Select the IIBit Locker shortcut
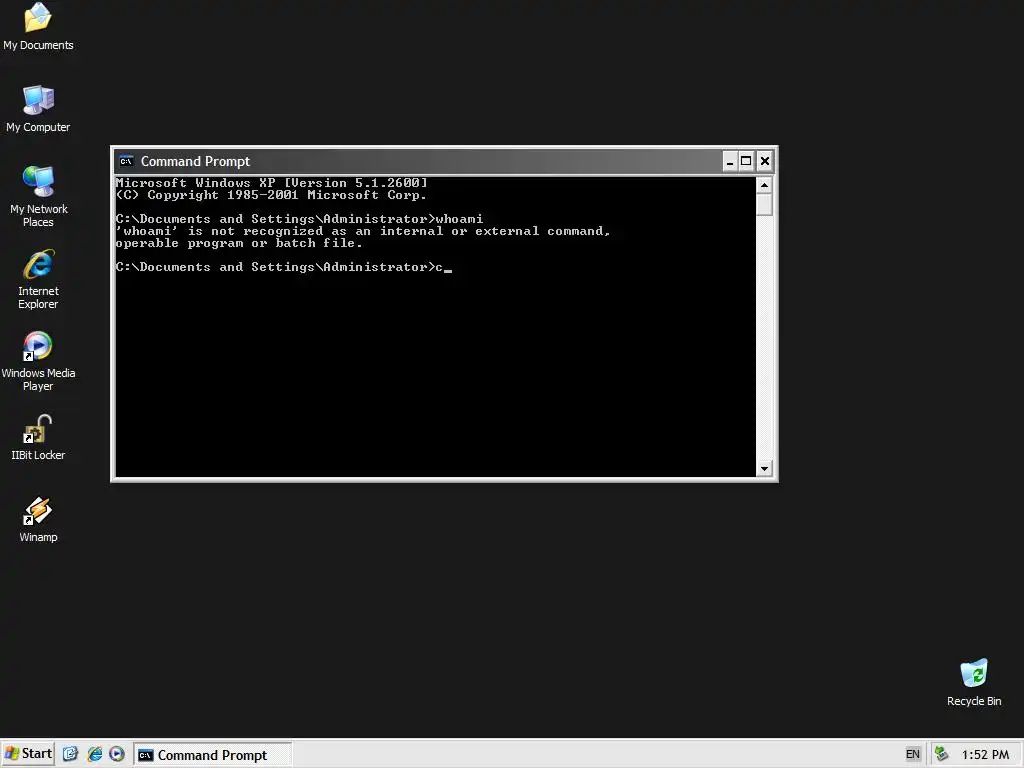Image resolution: width=1024 pixels, height=768 pixels. (38, 438)
